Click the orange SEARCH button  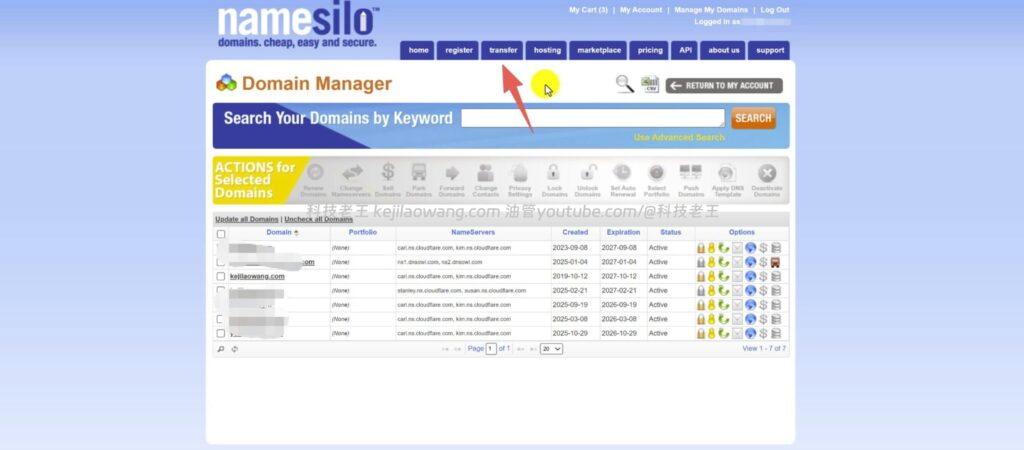tap(753, 118)
